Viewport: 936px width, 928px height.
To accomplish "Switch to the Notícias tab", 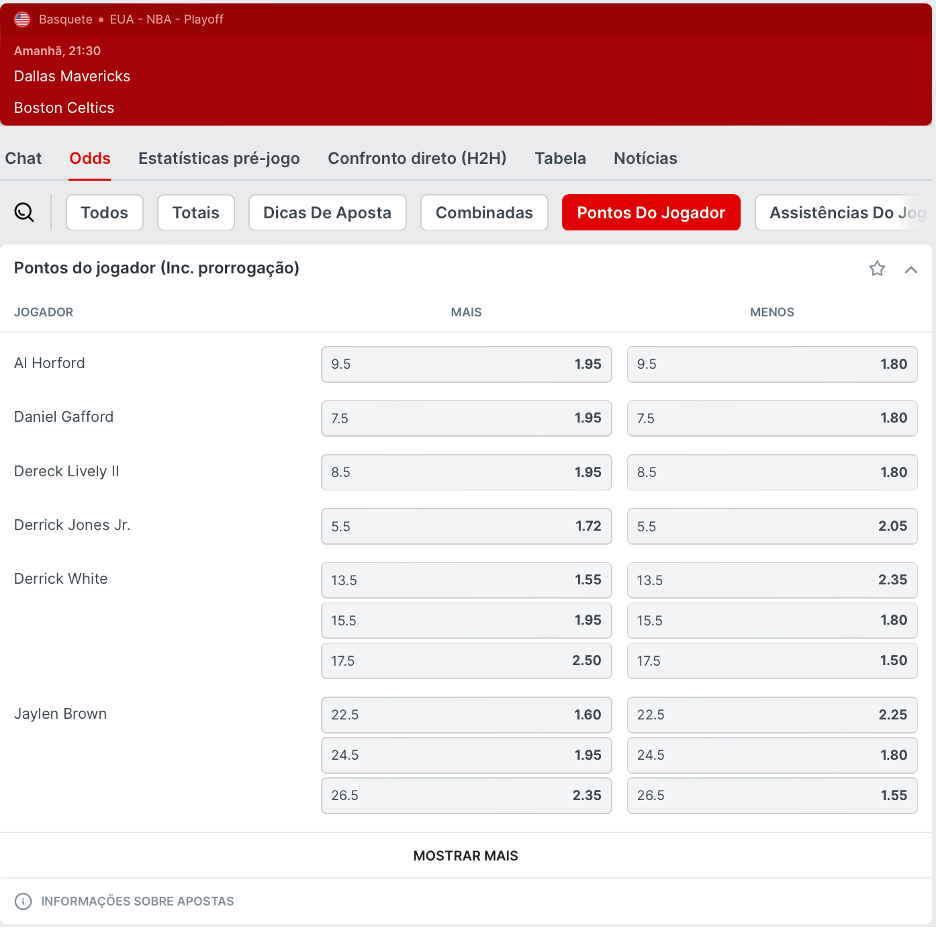I will 645,158.
